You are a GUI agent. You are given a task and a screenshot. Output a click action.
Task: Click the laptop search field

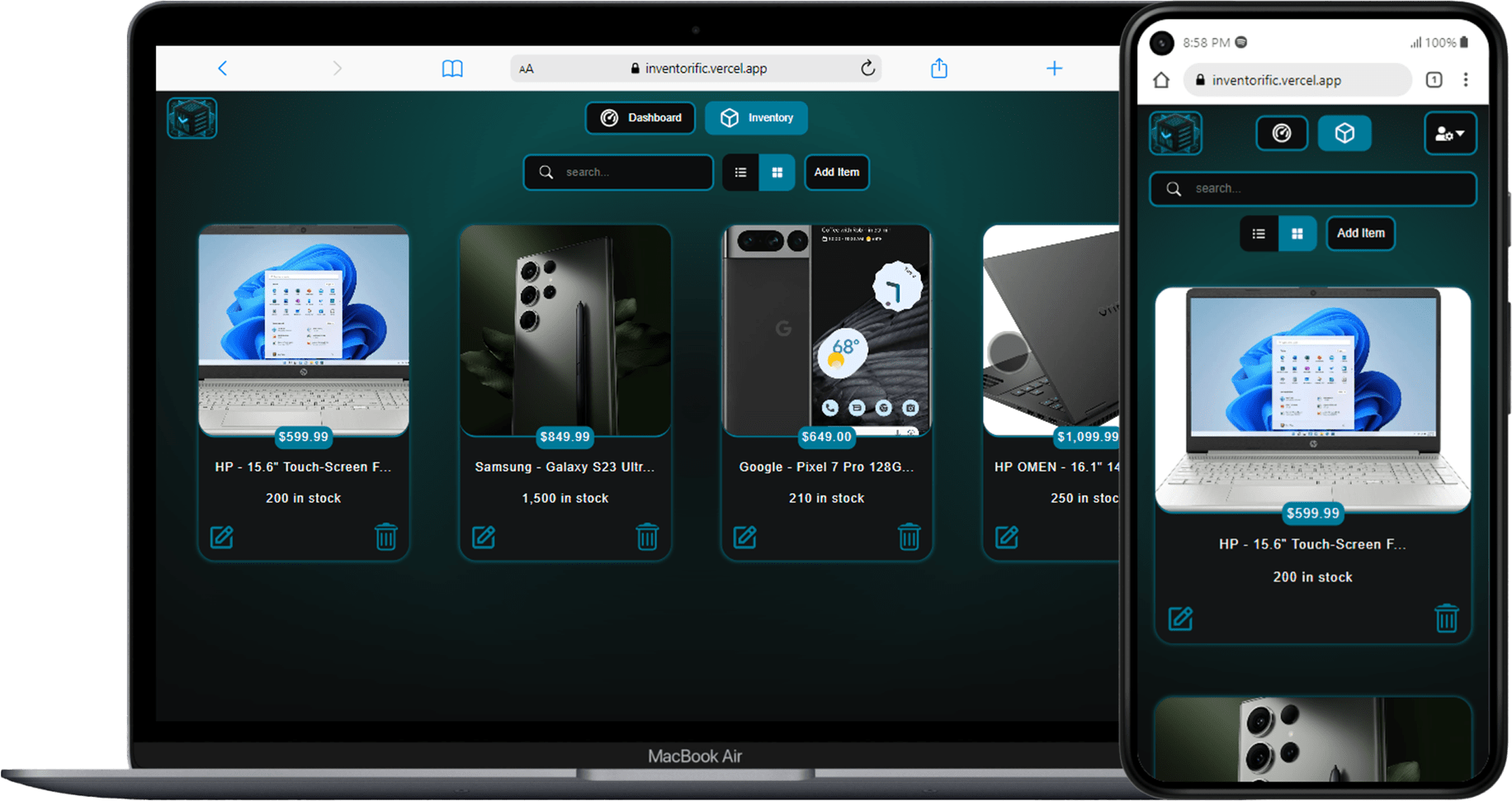(x=618, y=173)
